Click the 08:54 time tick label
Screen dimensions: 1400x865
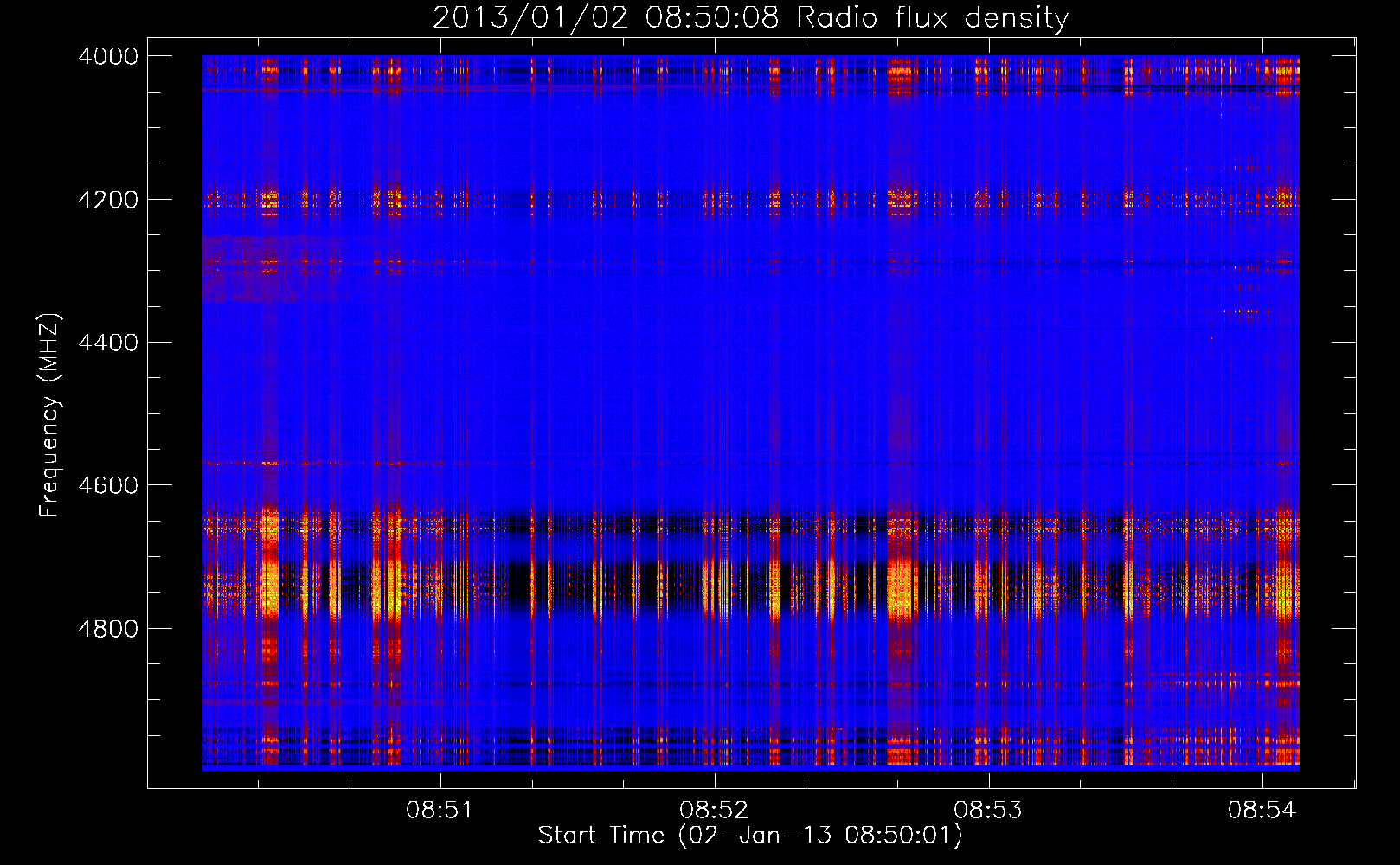point(1262,811)
